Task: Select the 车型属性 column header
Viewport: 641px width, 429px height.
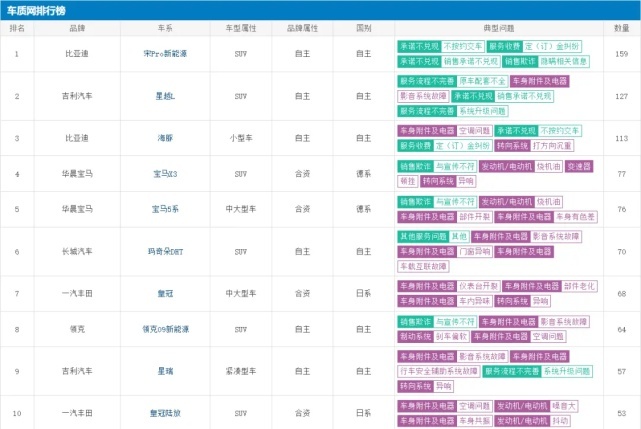Action: pos(241,28)
